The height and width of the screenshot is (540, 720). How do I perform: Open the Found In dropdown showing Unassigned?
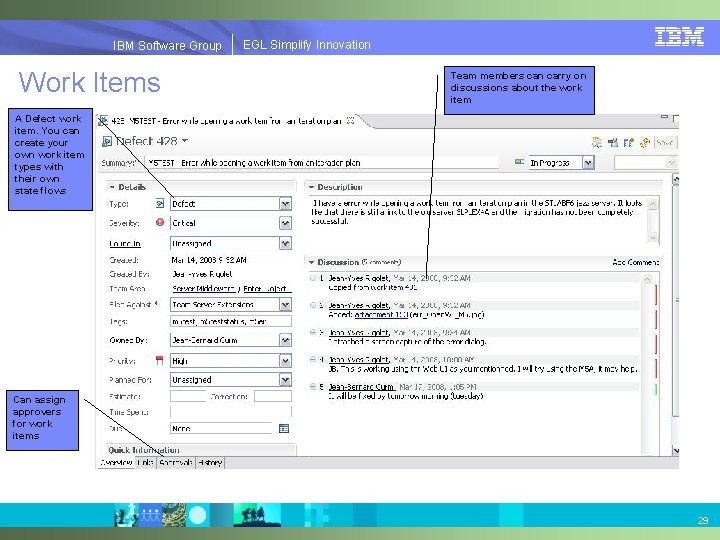[285, 243]
